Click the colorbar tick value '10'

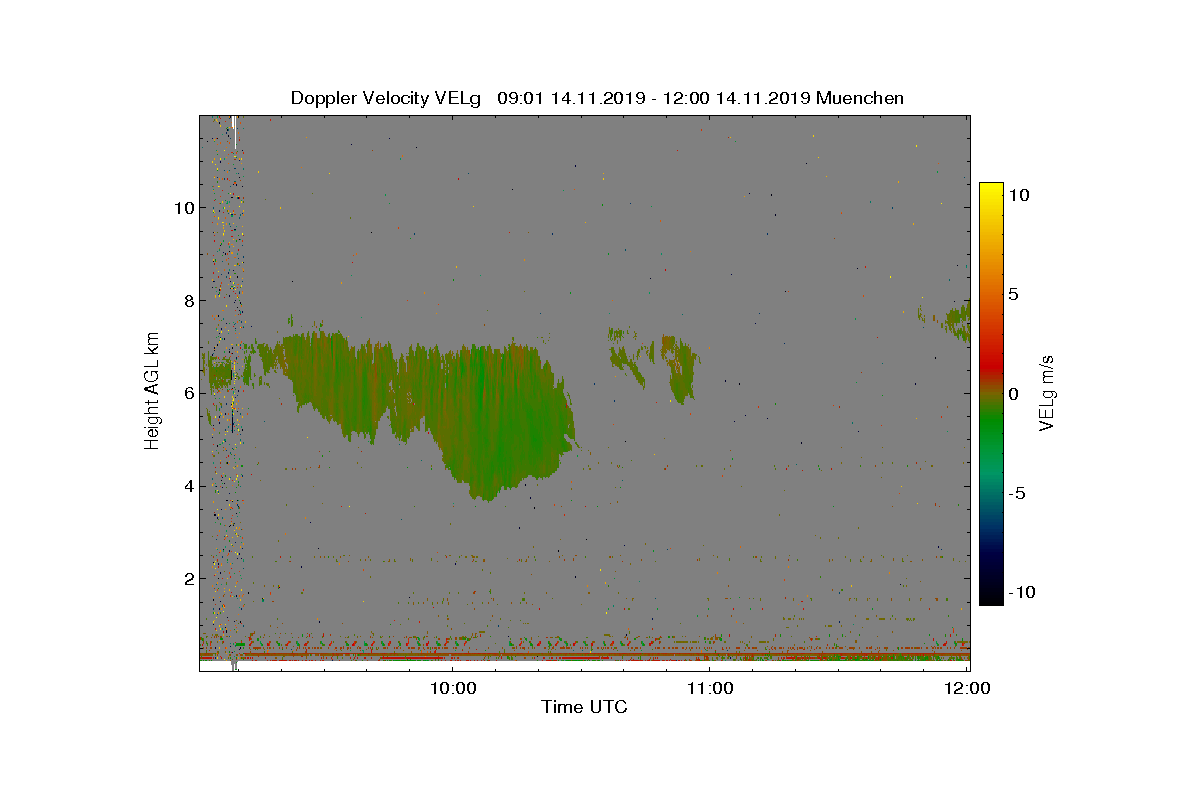pos(1019,195)
